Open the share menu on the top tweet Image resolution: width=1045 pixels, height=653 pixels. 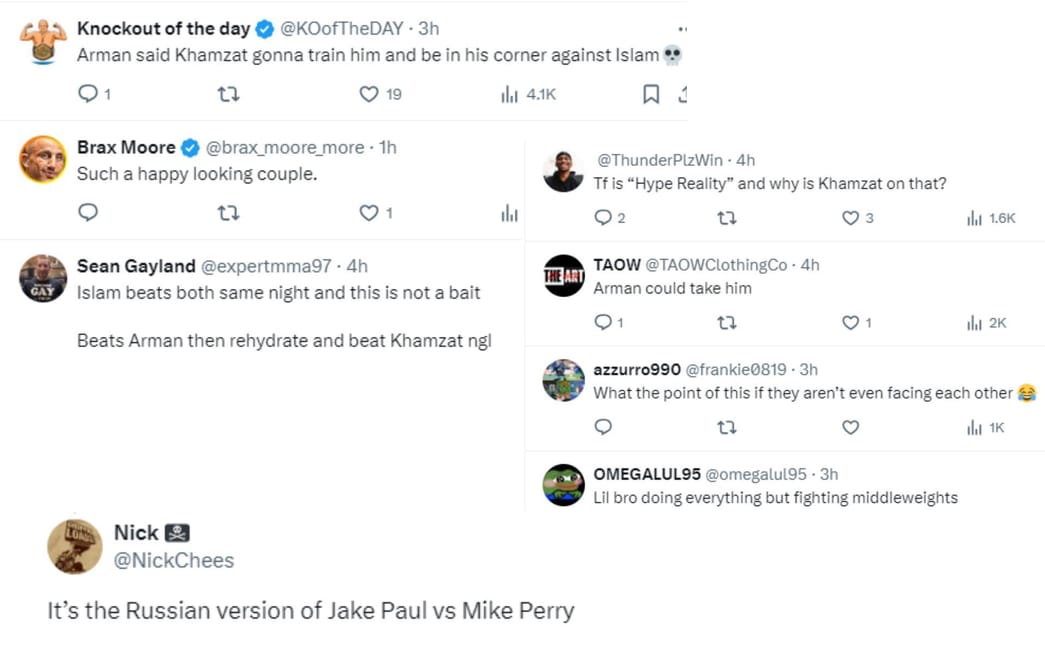pyautogui.click(x=683, y=93)
